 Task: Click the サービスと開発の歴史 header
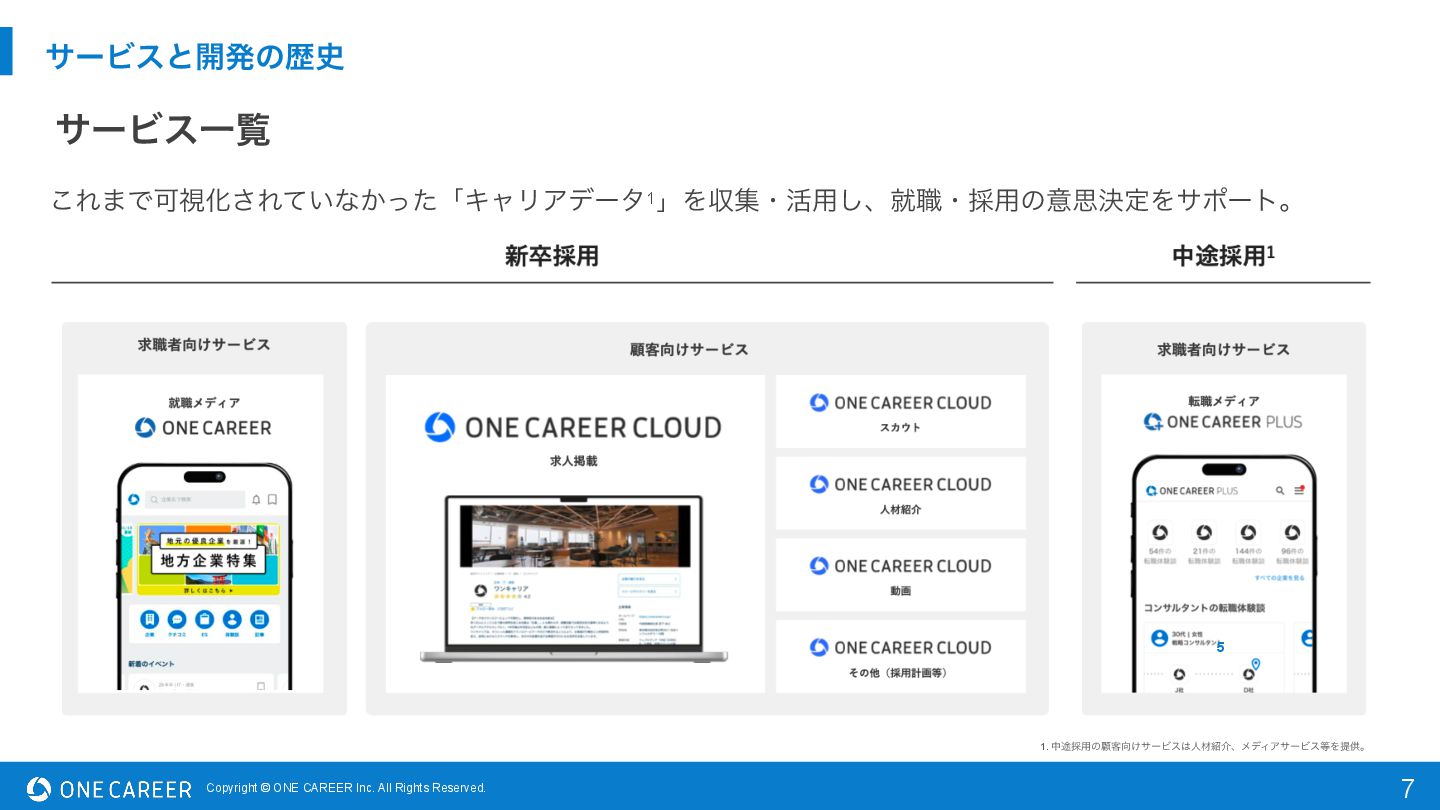tap(195, 56)
